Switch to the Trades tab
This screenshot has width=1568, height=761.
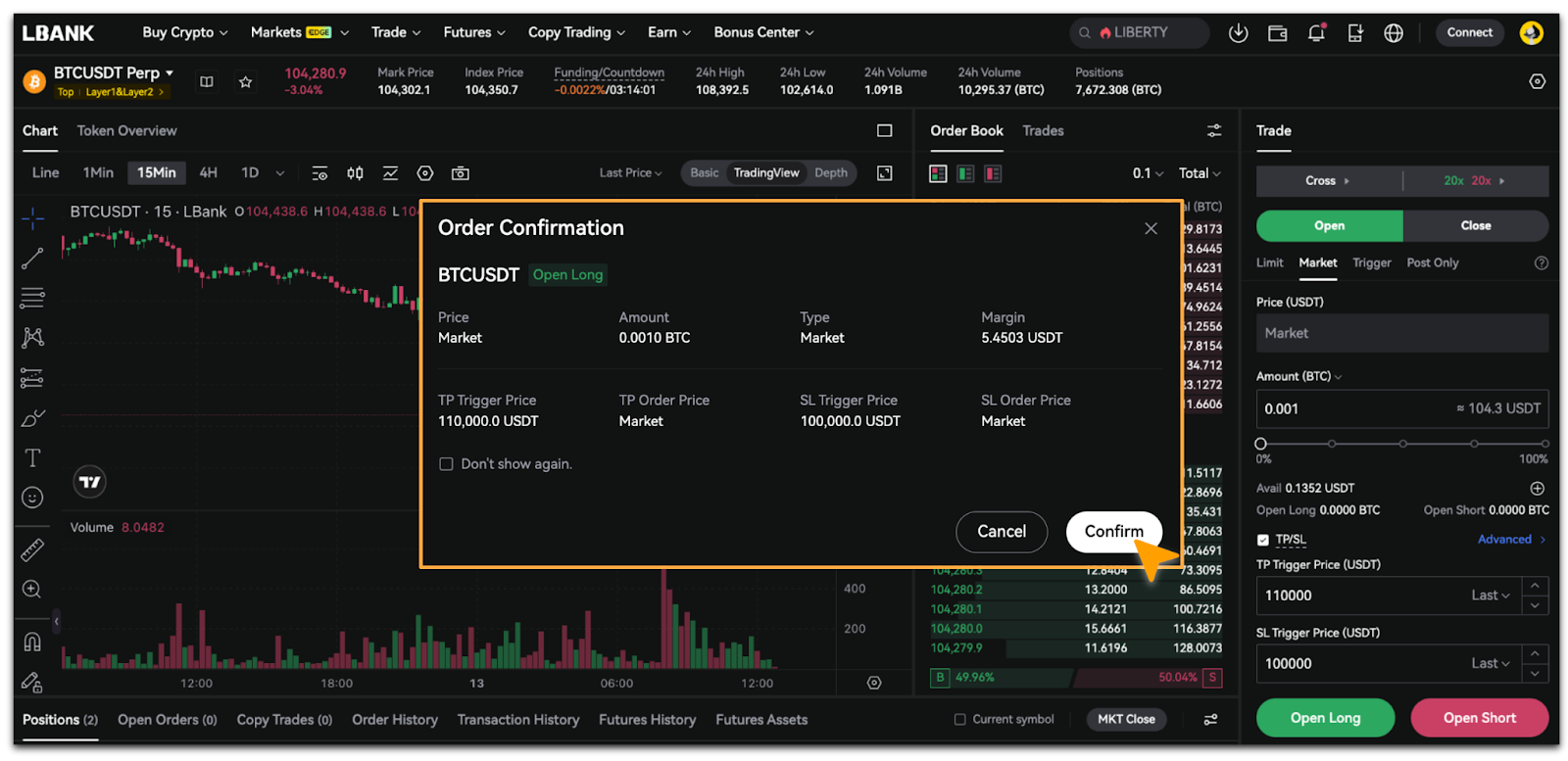pos(1043,131)
